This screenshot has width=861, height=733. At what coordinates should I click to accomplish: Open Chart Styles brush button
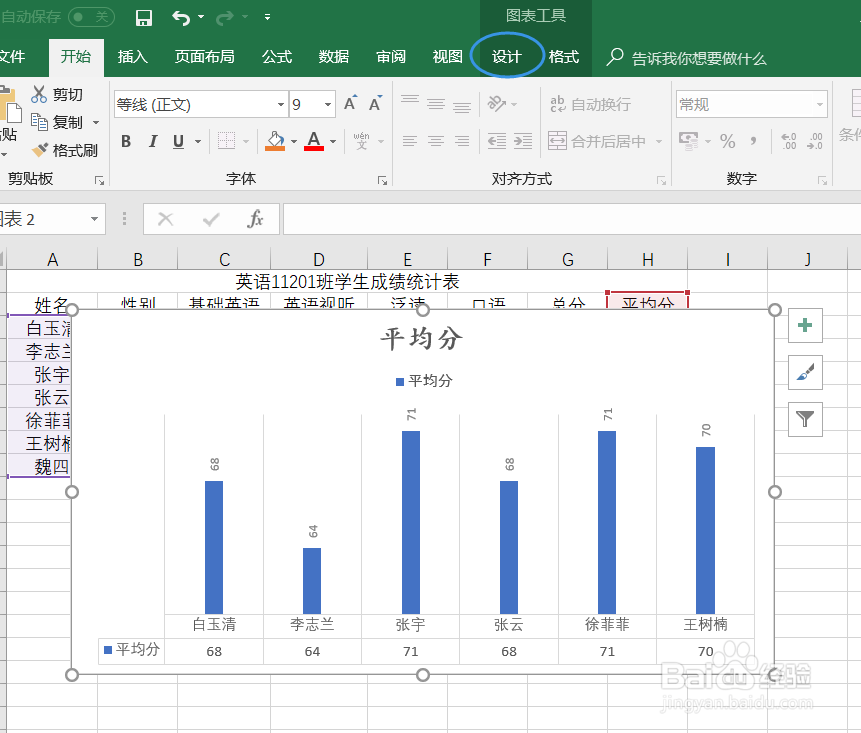tap(805, 372)
